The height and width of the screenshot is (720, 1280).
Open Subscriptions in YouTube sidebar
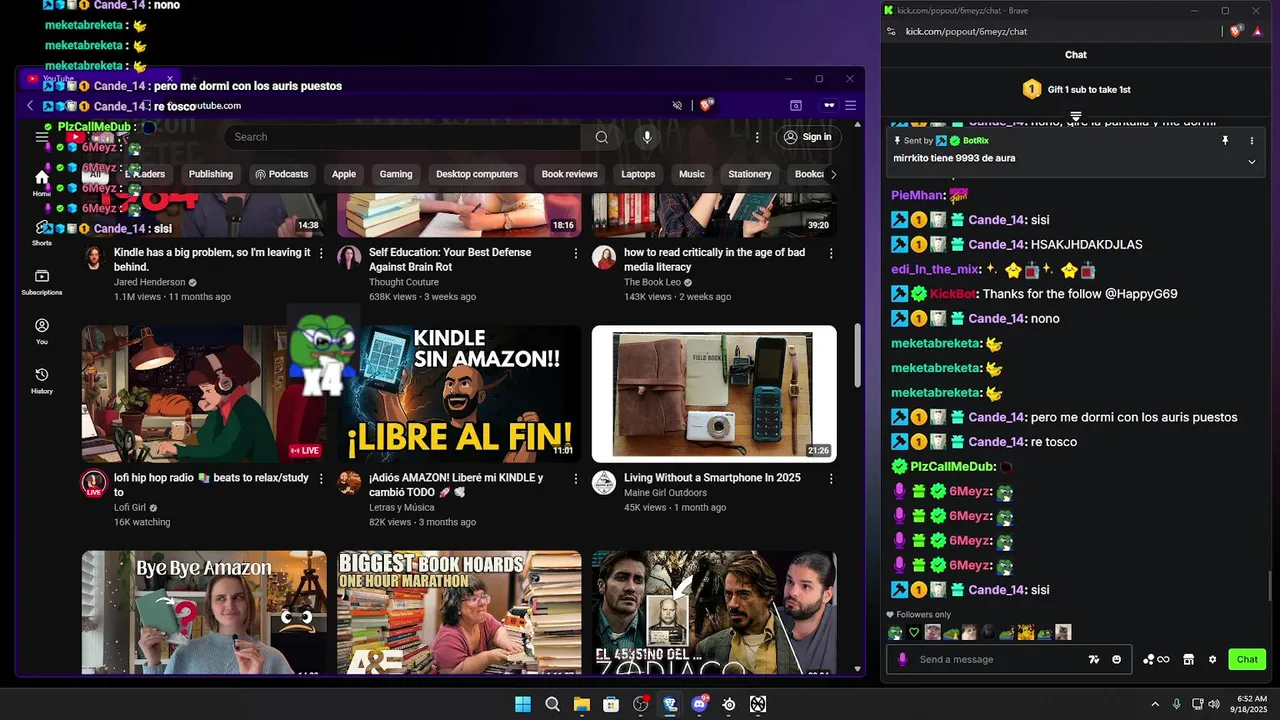click(41, 282)
